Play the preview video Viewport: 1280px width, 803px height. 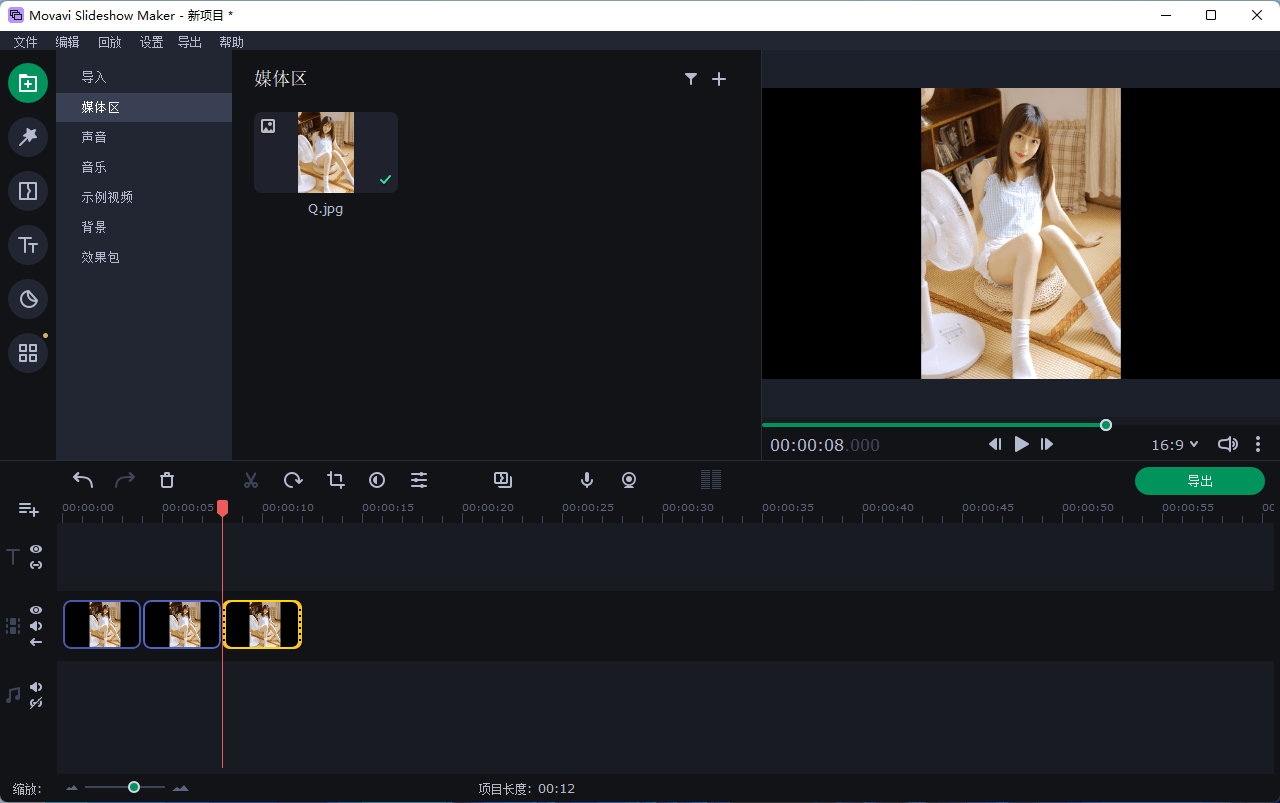coord(1021,444)
